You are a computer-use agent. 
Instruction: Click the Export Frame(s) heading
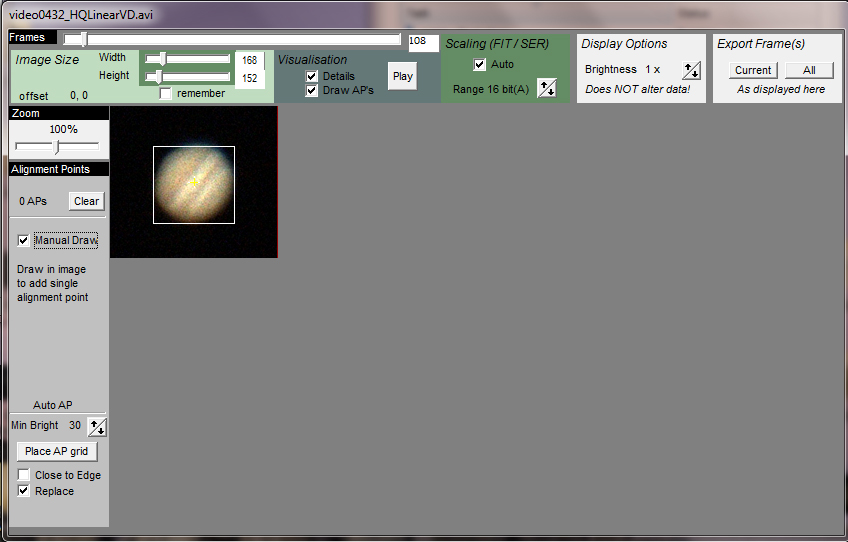point(761,44)
